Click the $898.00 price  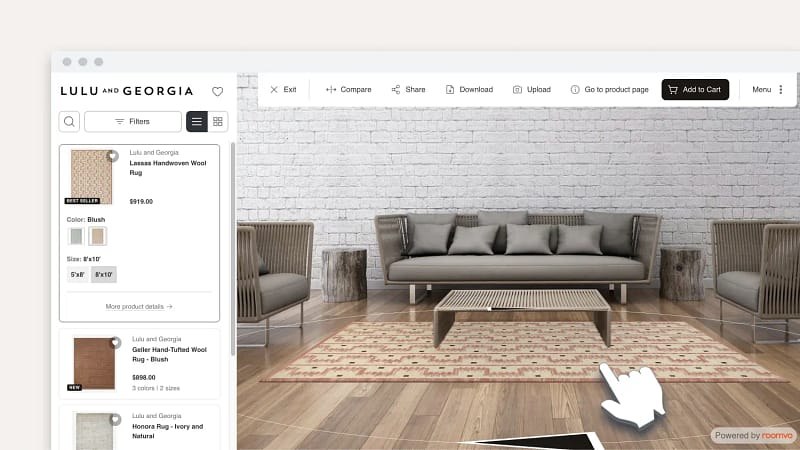pos(144,378)
